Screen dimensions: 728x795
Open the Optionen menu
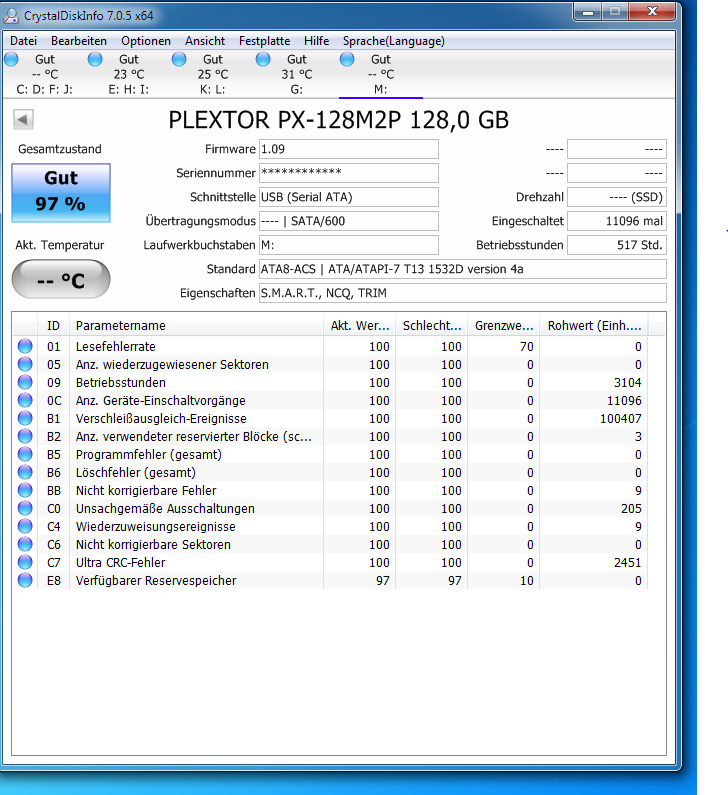[x=145, y=41]
